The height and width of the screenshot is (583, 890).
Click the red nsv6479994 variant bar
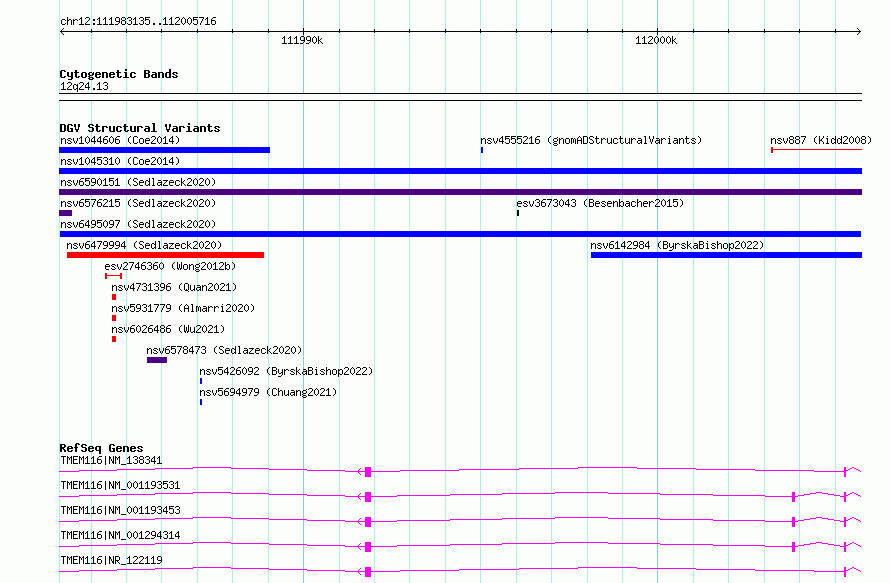[166, 255]
